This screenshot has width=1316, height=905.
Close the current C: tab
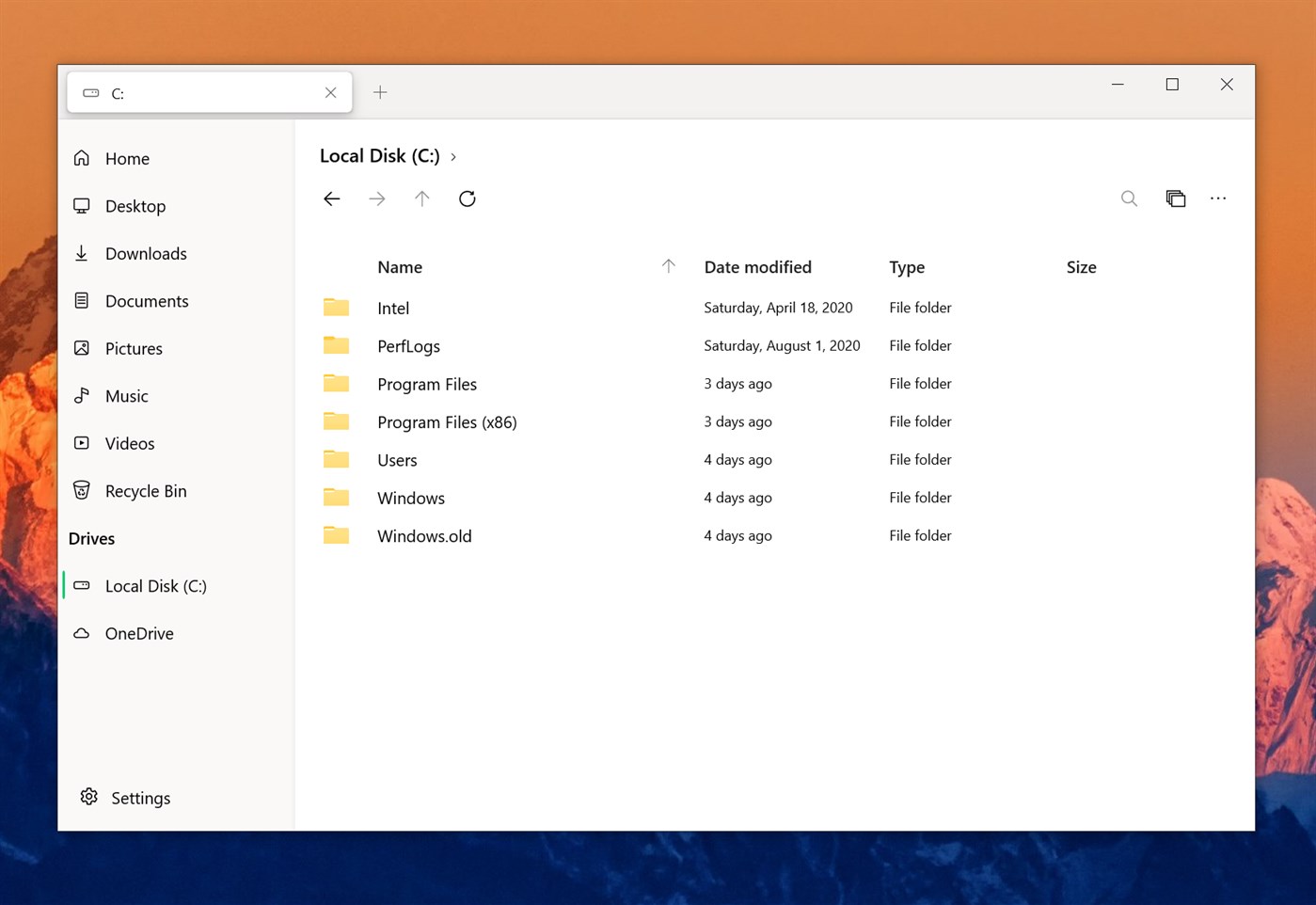330,92
